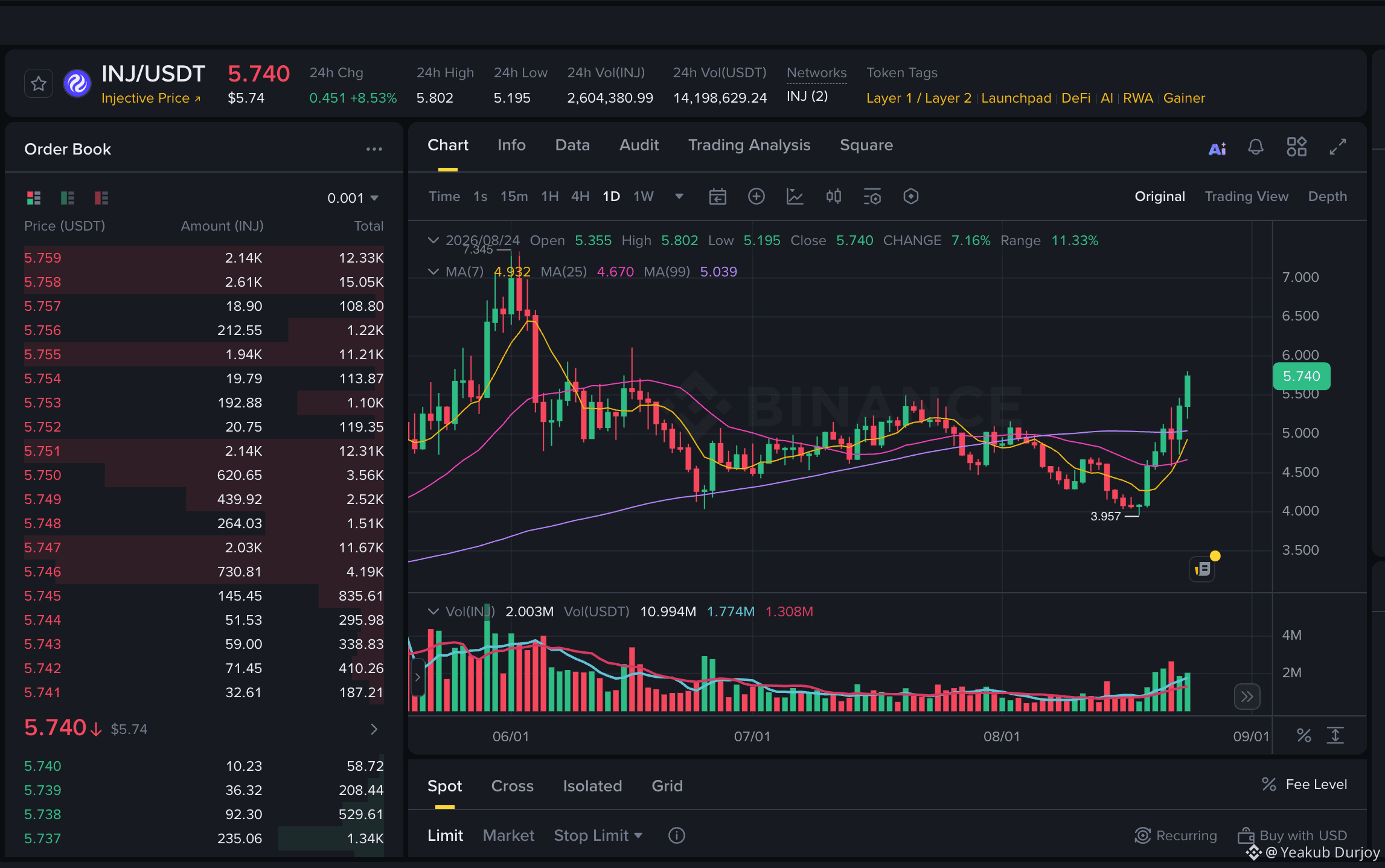Viewport: 1385px width, 868px height.
Task: Collapse the MA indicator row chevron
Action: [433, 272]
